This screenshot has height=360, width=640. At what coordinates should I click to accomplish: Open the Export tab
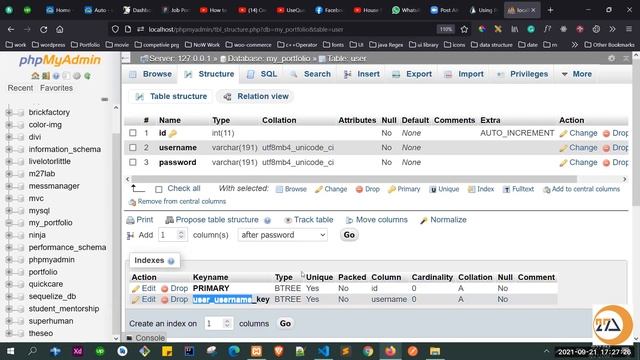click(412, 74)
